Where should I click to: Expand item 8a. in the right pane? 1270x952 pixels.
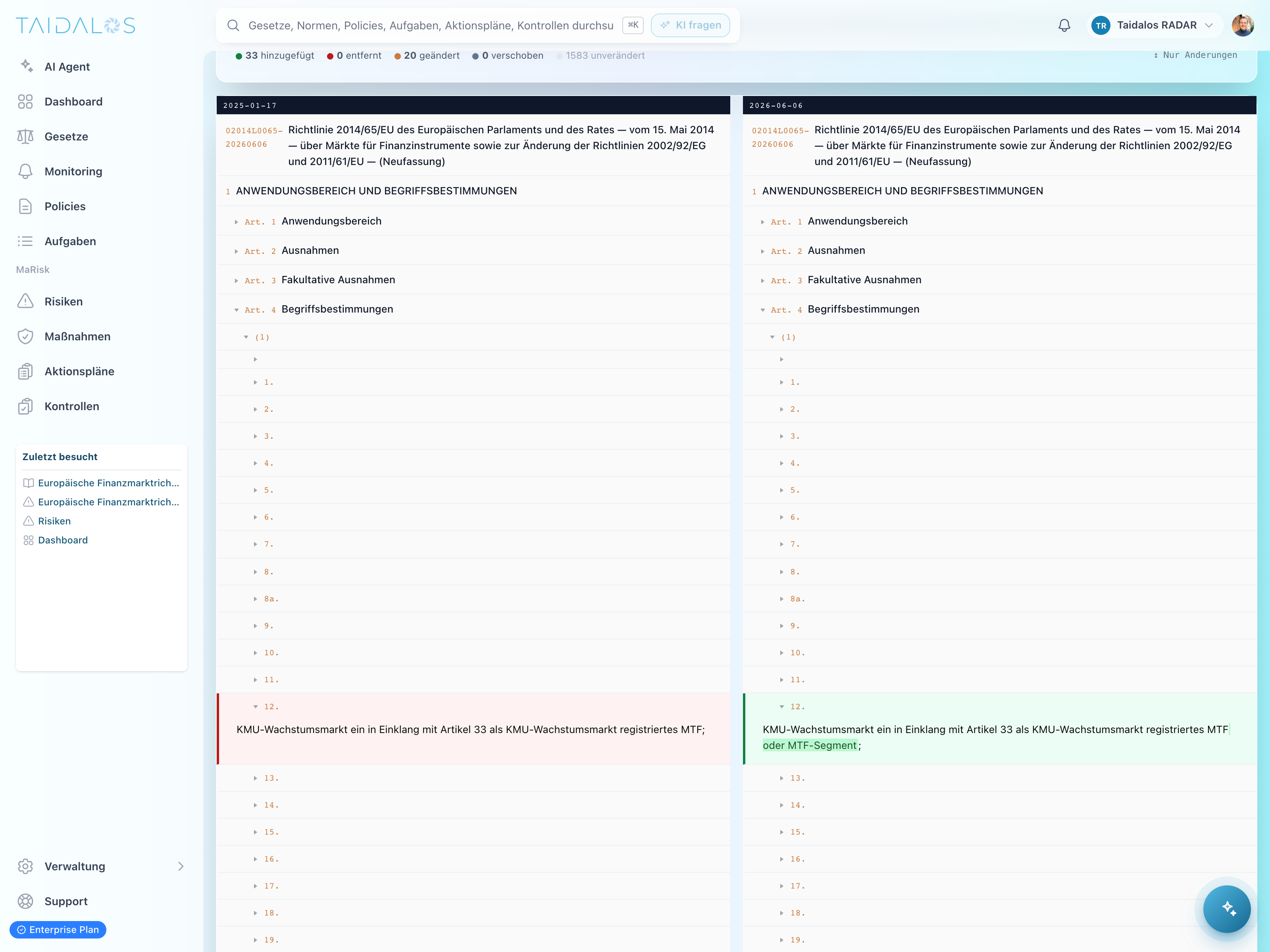(x=781, y=599)
